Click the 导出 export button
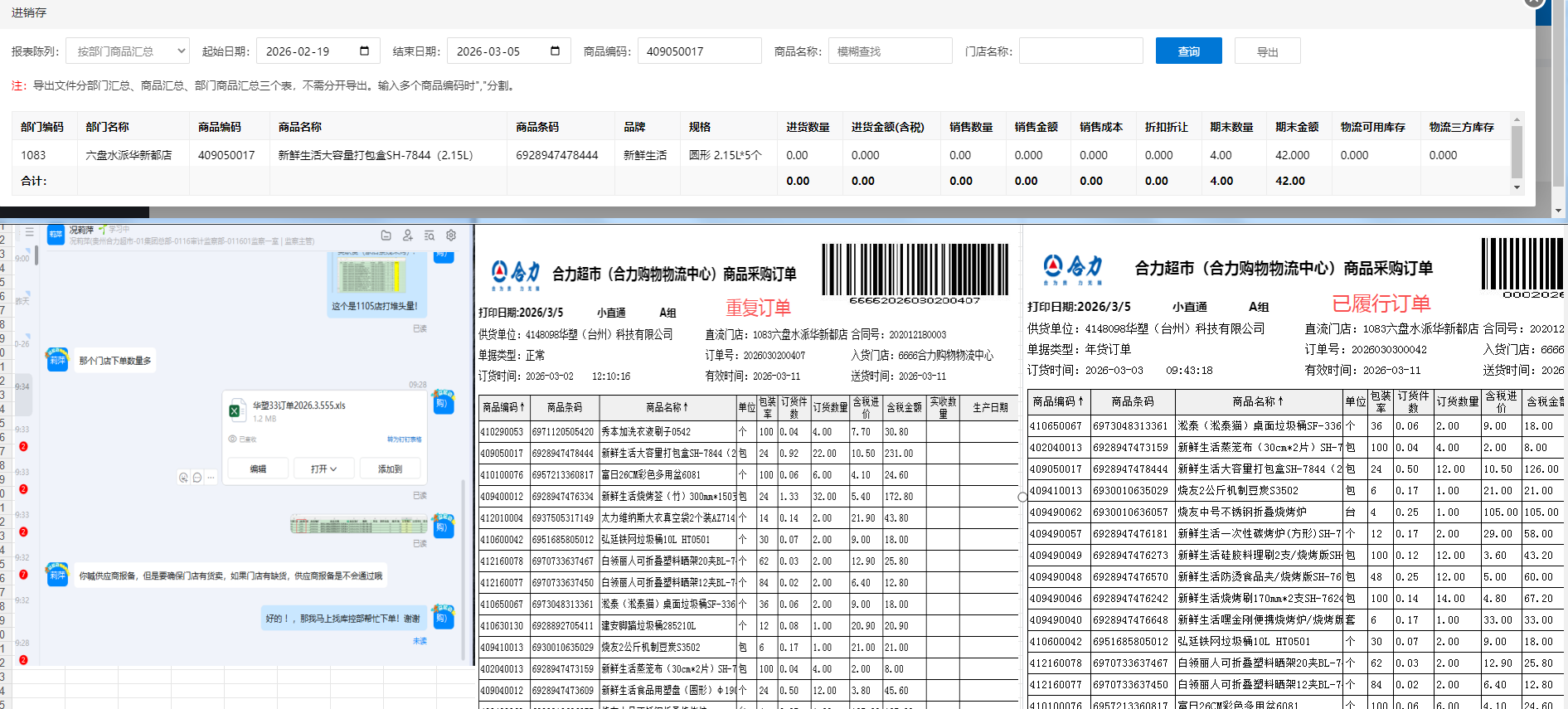This screenshot has width=1568, height=709. 1267,51
